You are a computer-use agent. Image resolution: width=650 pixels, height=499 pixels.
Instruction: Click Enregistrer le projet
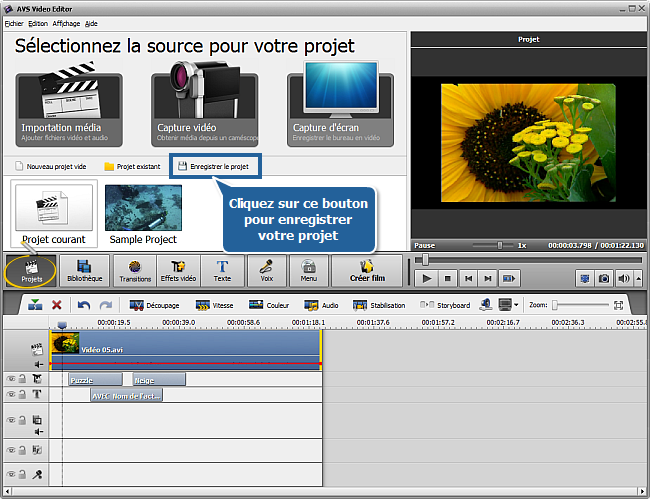(x=213, y=167)
